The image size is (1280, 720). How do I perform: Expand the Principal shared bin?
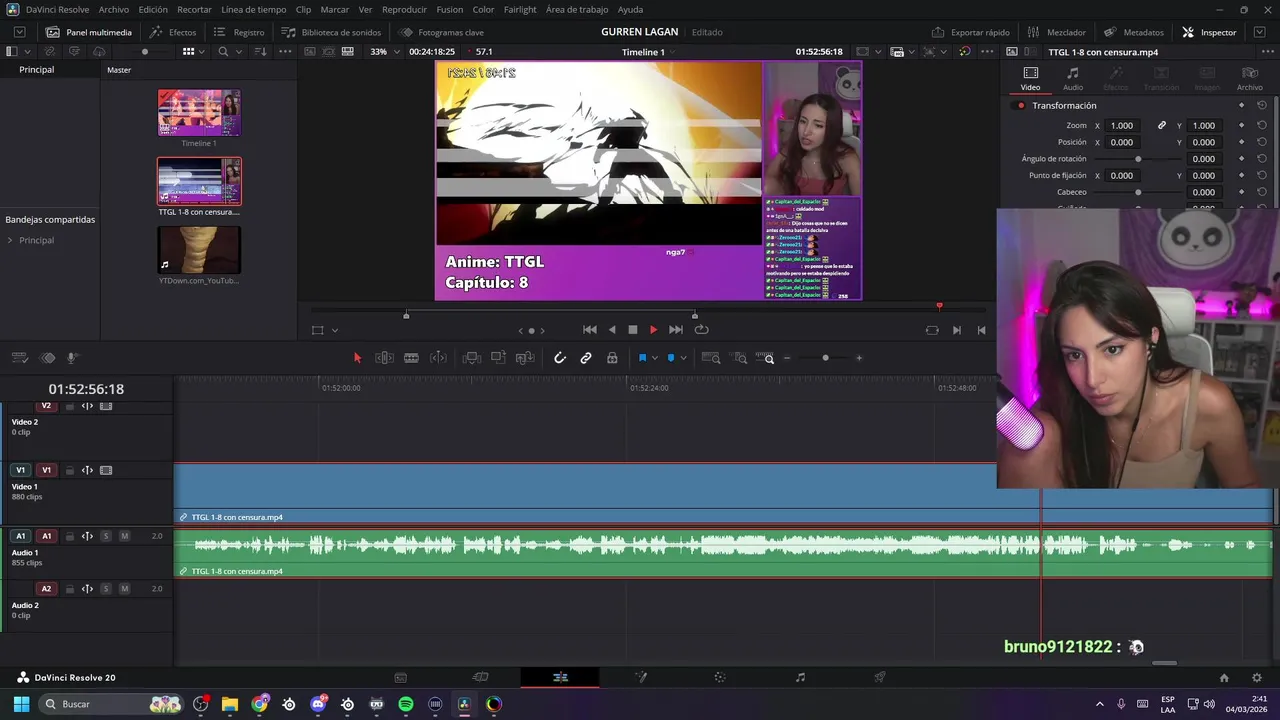(x=10, y=240)
